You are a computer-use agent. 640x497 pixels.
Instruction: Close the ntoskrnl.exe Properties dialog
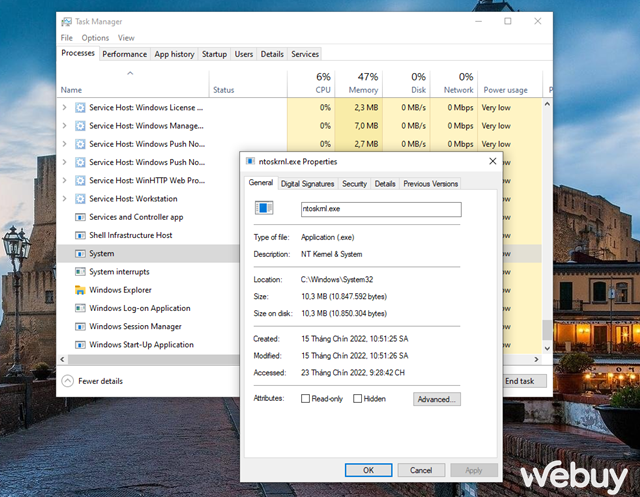[493, 161]
